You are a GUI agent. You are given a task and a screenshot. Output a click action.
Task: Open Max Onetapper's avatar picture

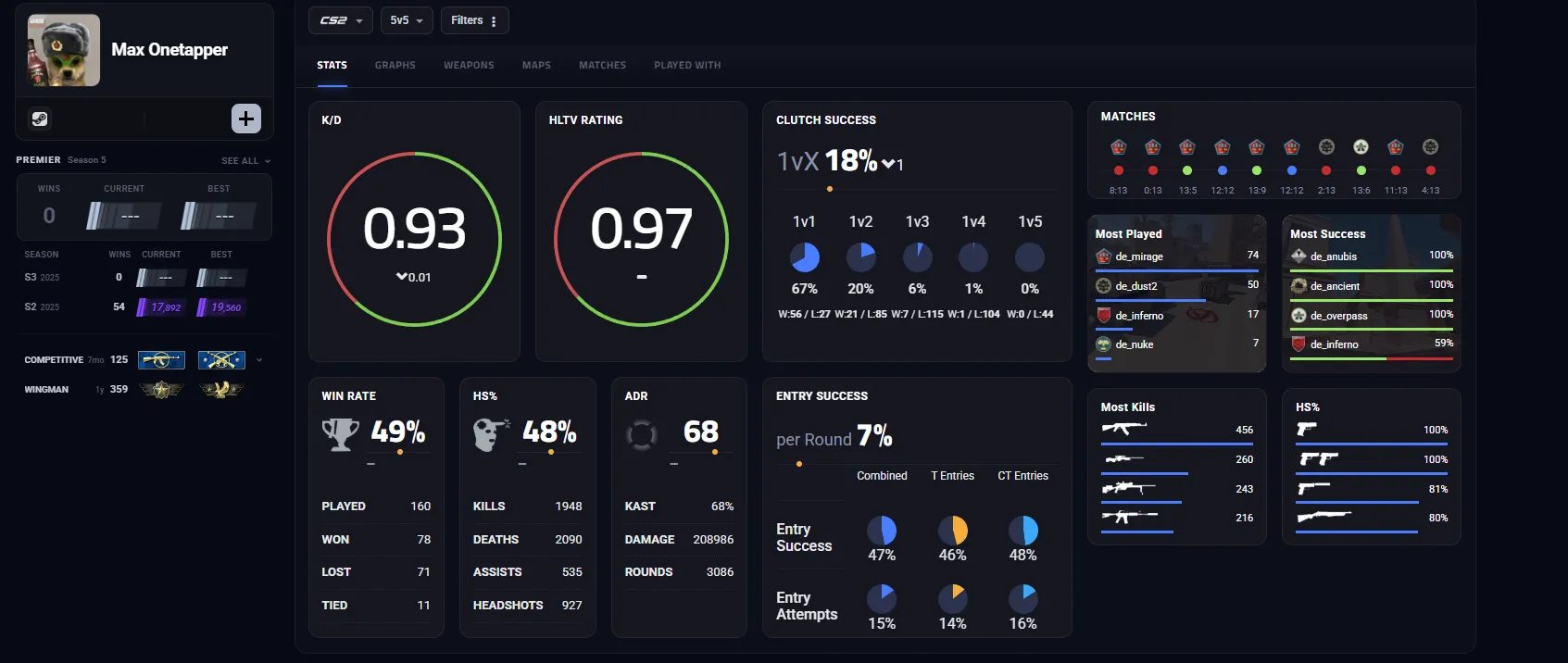pyautogui.click(x=64, y=51)
